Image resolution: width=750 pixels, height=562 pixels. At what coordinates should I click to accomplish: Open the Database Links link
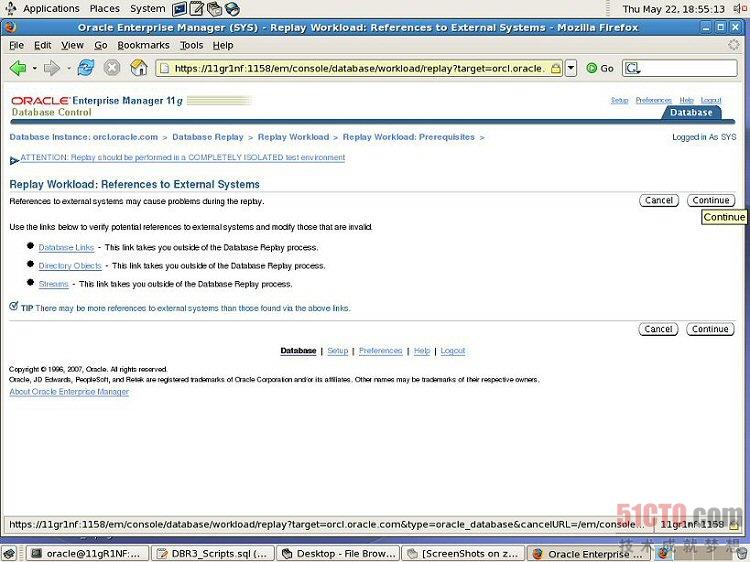coord(66,247)
